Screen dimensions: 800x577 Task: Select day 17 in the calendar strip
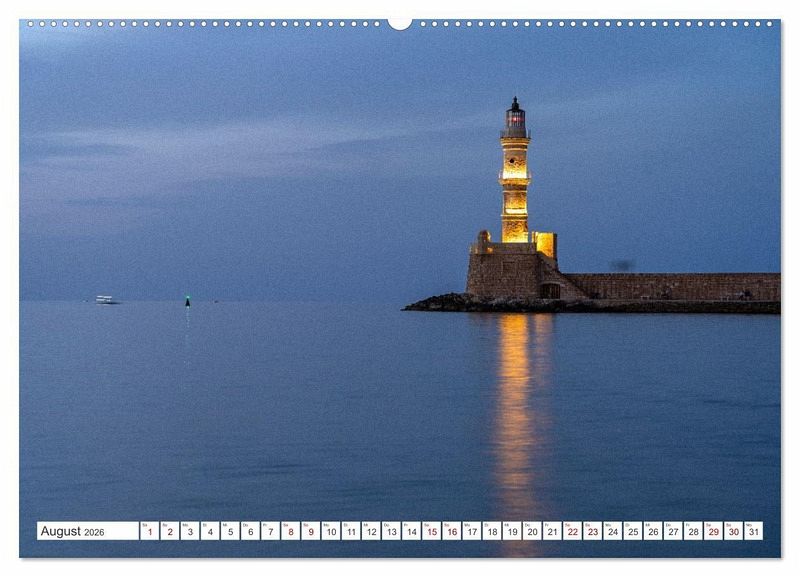(x=472, y=531)
